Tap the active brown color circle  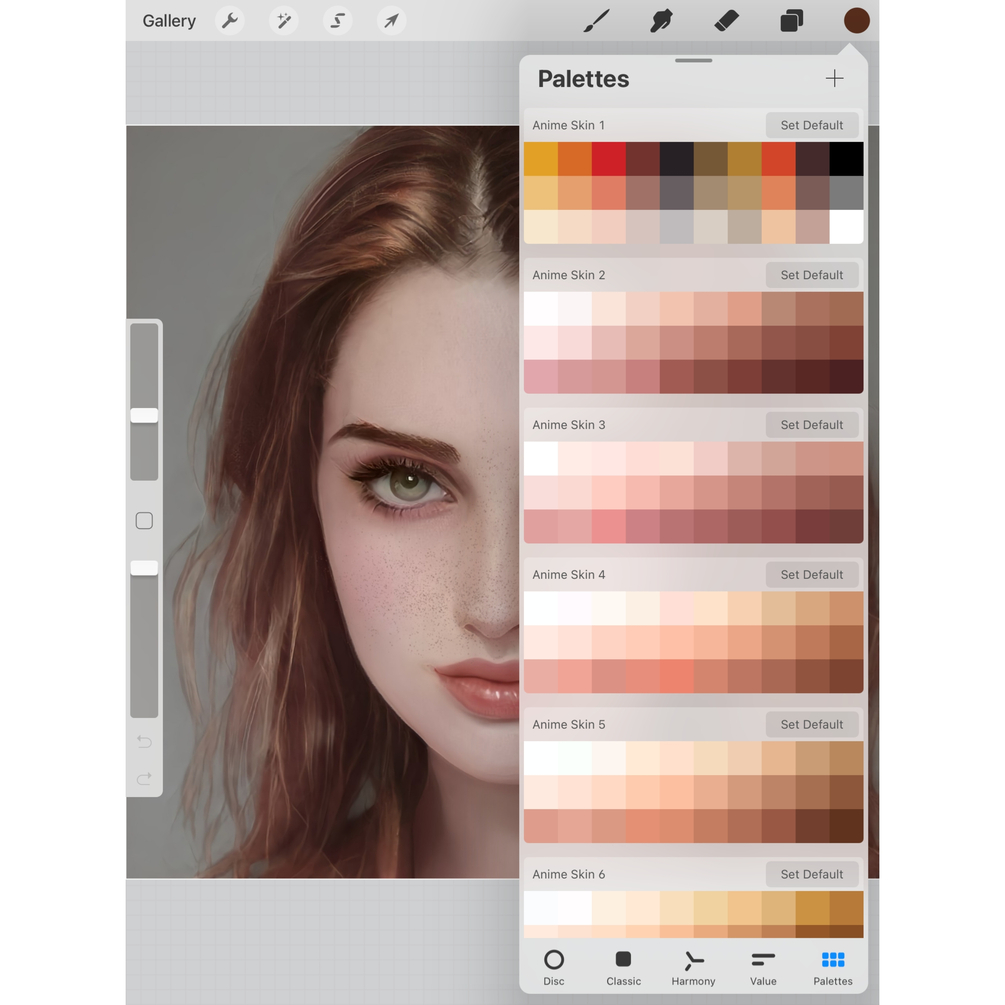856,21
